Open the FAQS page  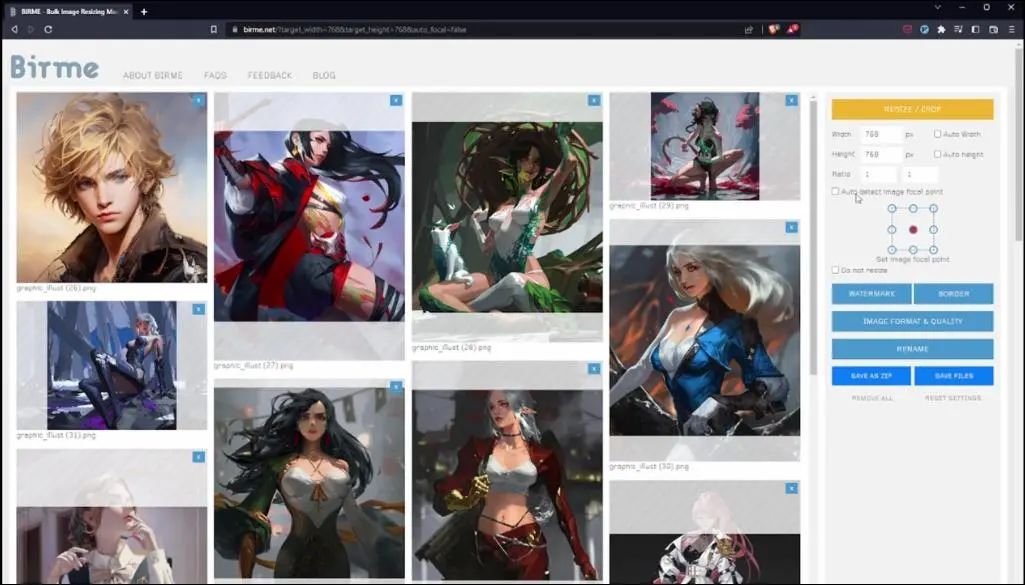pyautogui.click(x=215, y=76)
